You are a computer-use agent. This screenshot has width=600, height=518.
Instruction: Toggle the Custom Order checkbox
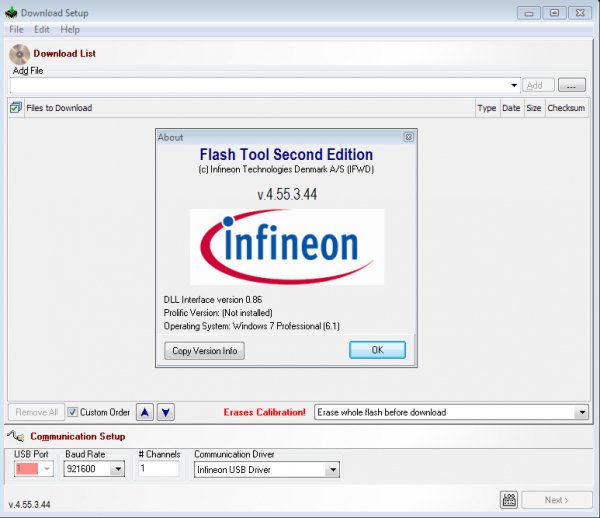(72, 412)
